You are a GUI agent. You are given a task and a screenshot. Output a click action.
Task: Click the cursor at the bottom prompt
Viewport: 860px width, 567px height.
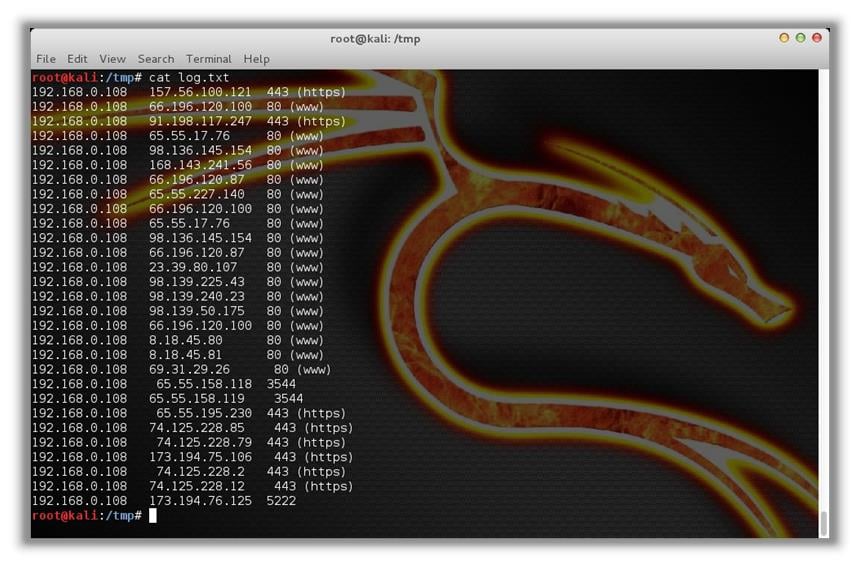[153, 515]
